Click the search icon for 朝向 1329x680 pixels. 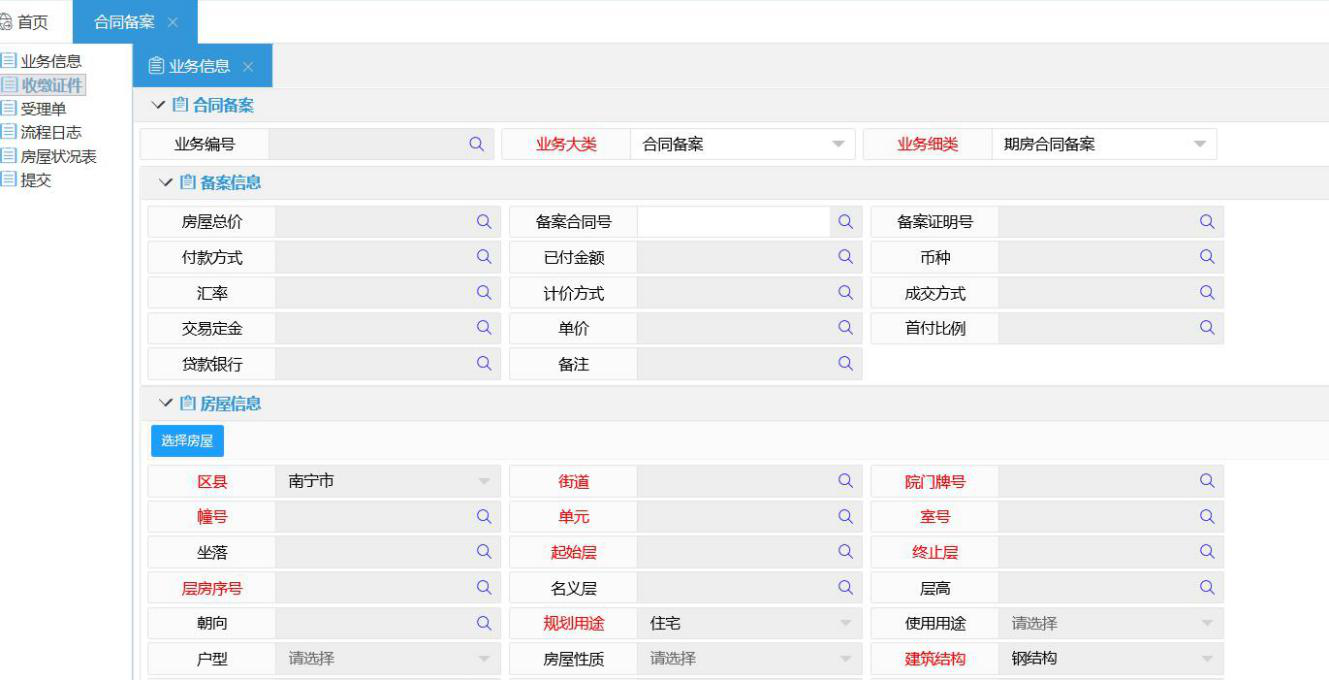click(x=484, y=622)
